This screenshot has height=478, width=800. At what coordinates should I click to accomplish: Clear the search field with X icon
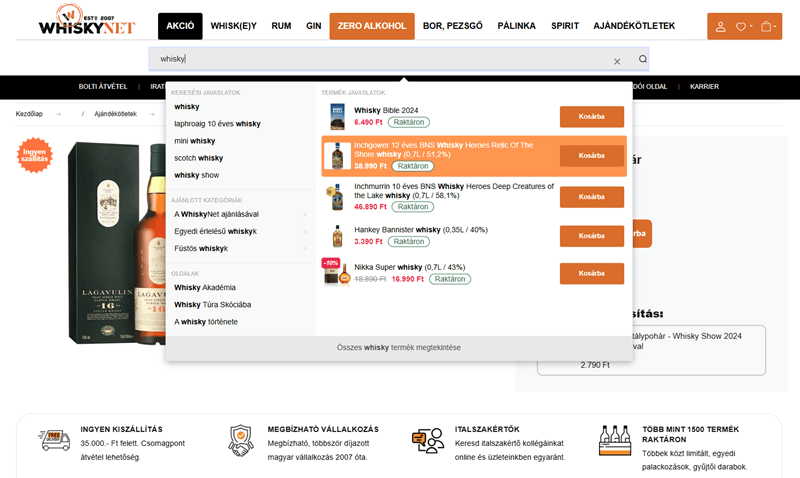[x=617, y=61]
